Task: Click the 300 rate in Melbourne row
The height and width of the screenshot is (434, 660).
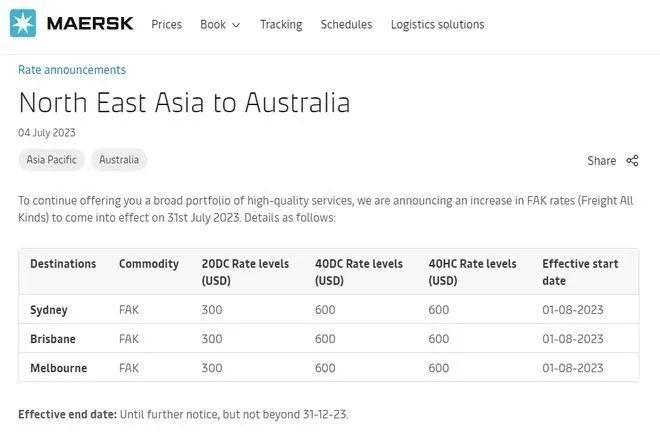Action: click(212, 368)
